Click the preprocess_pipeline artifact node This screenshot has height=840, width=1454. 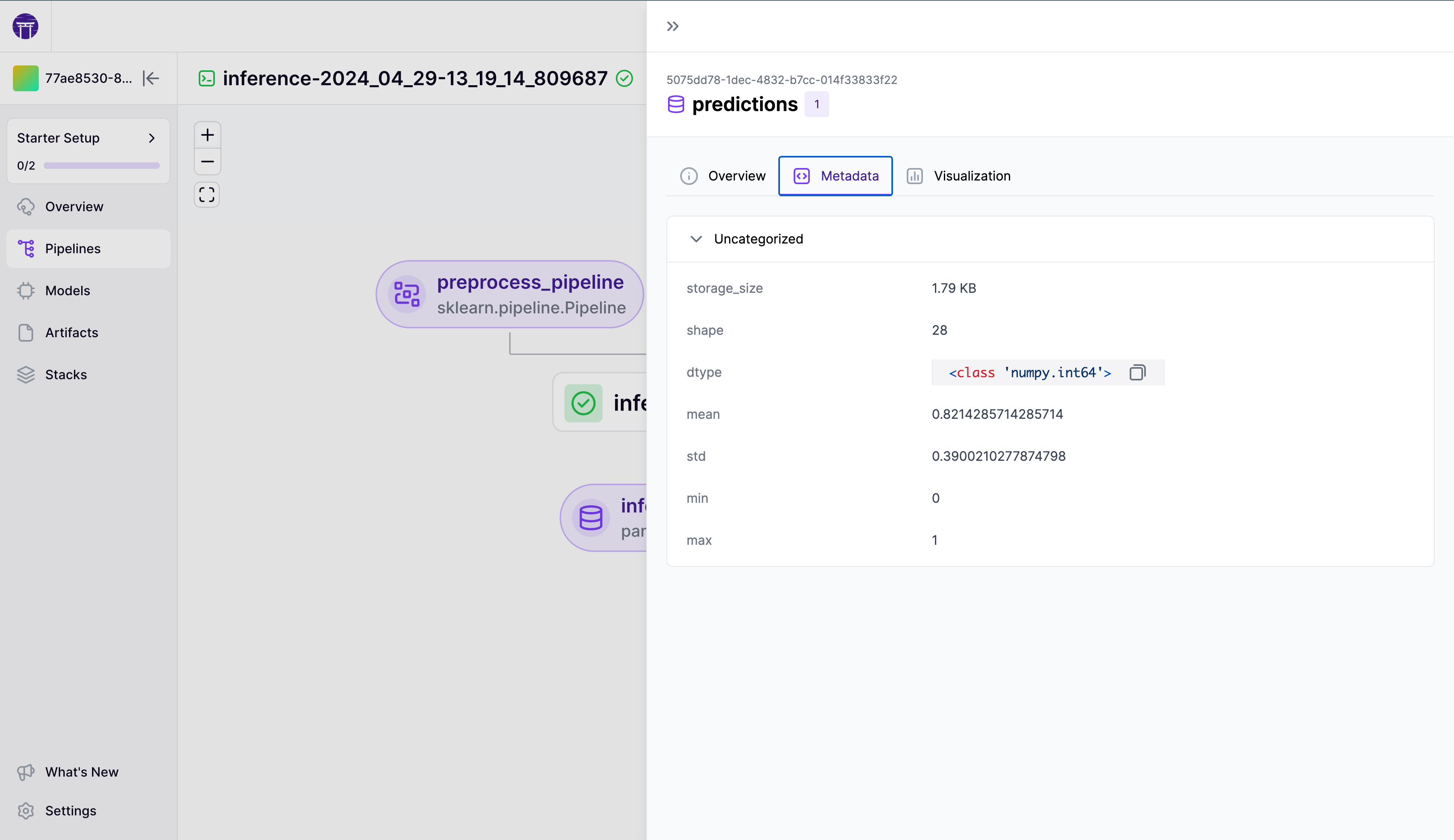click(x=509, y=294)
